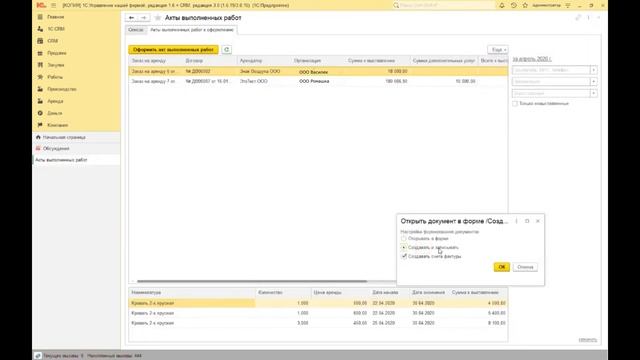Expand the second filter dropdown arrow
Viewport: 640px width, 360px height.
pyautogui.click(x=593, y=82)
